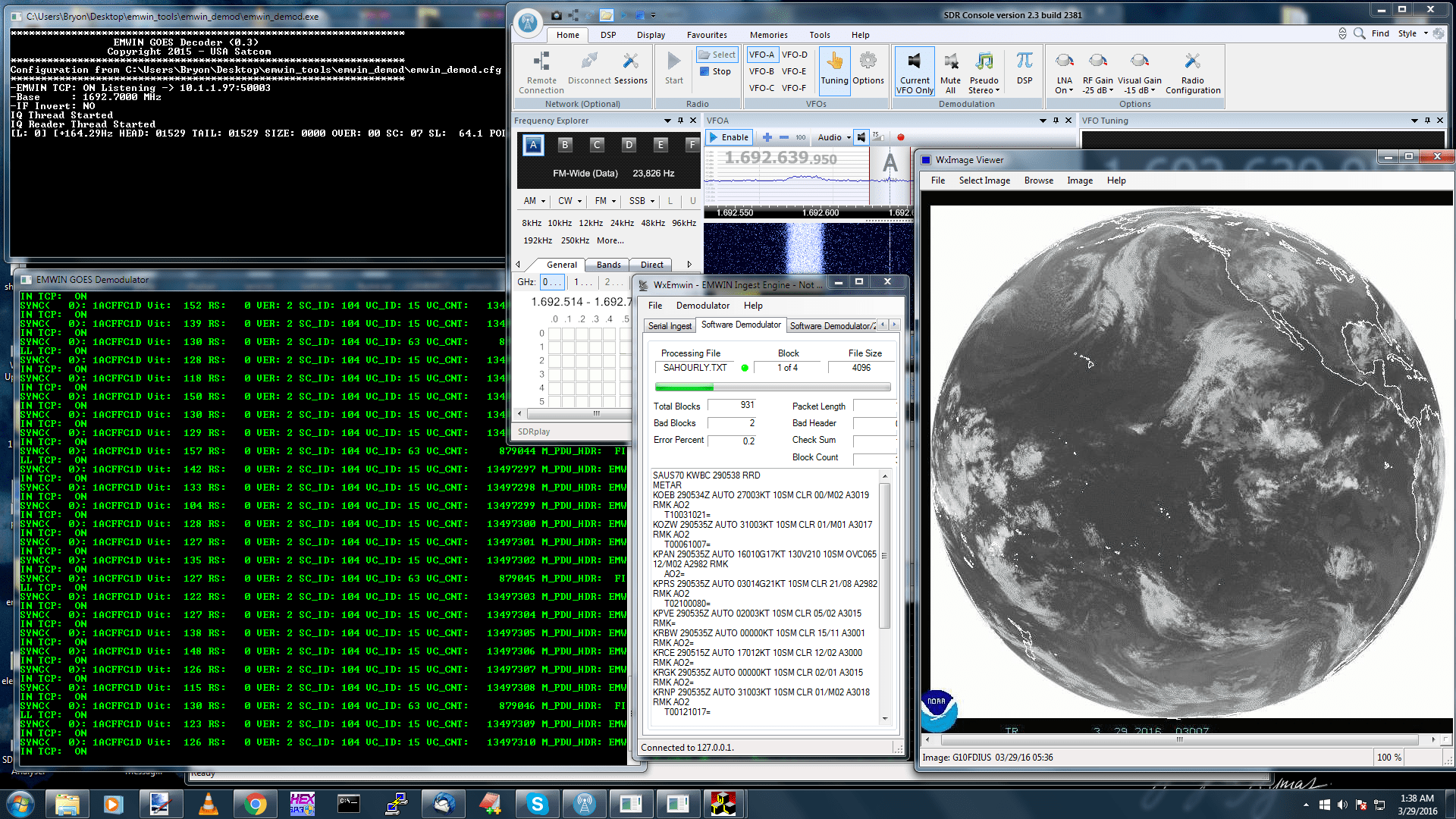
Task: Click the WxImage Viewer horizontal scrollbar
Action: 1179,739
